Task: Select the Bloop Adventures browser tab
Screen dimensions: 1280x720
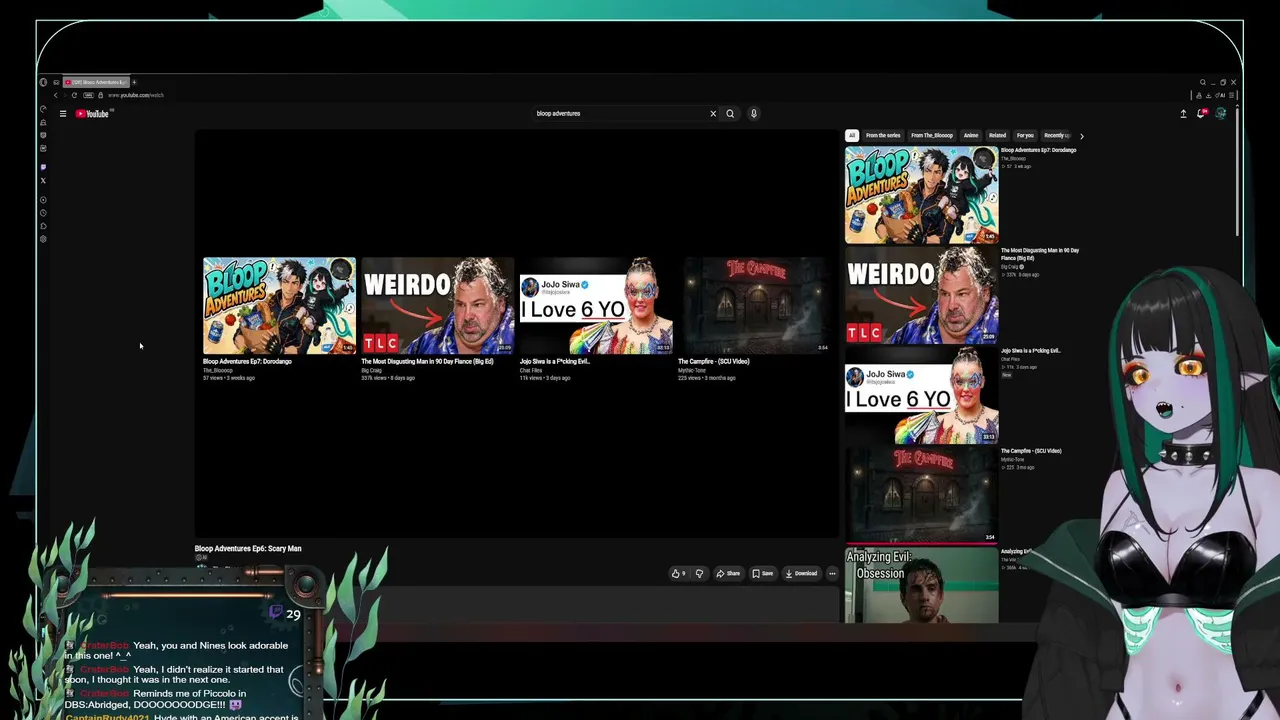Action: 96,82
